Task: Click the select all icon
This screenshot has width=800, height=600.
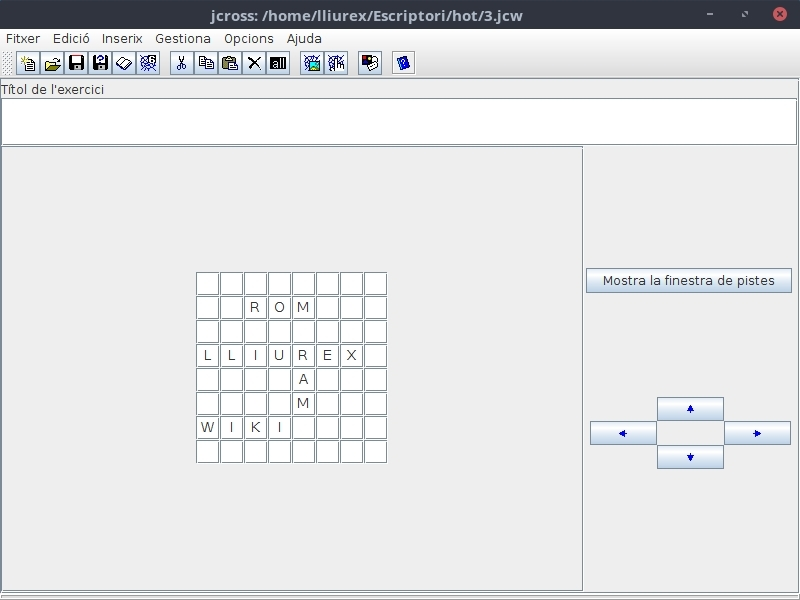Action: (278, 63)
